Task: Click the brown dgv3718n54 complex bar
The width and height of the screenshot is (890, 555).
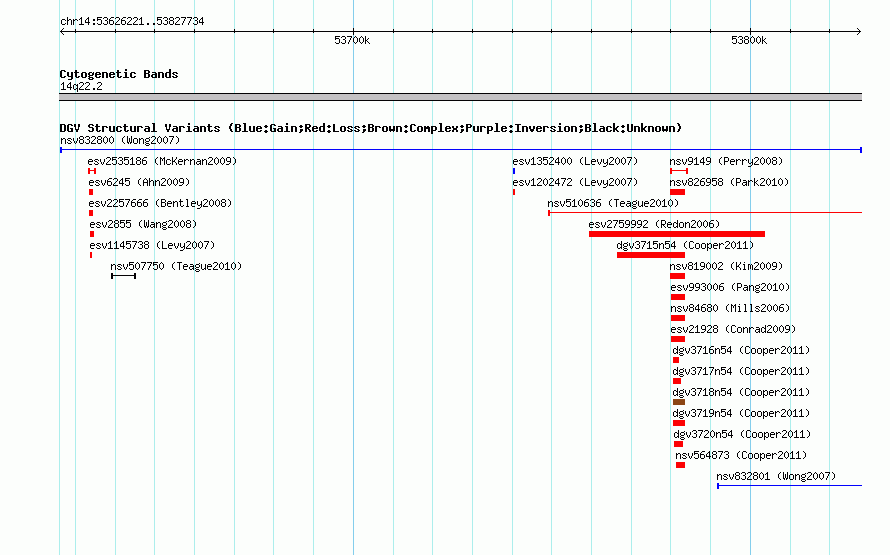Action: pyautogui.click(x=679, y=402)
